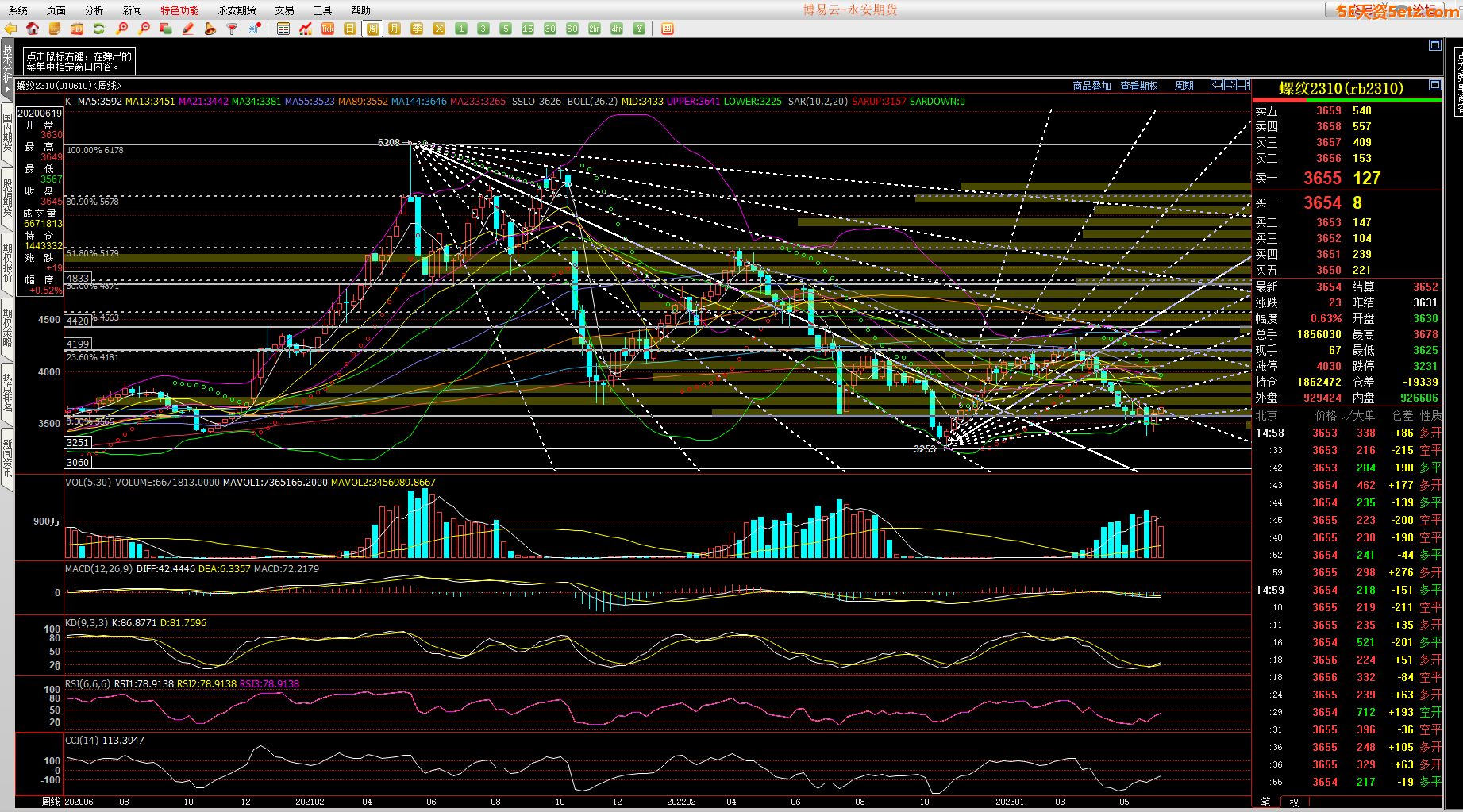Select the 60-minute period icon
This screenshot has height=812, width=1463.
572,29
